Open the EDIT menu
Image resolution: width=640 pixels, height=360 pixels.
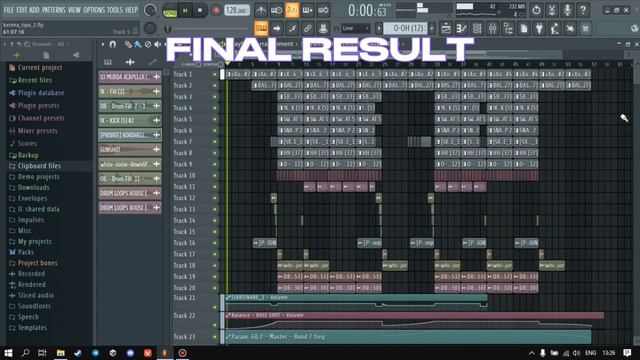pos(21,10)
